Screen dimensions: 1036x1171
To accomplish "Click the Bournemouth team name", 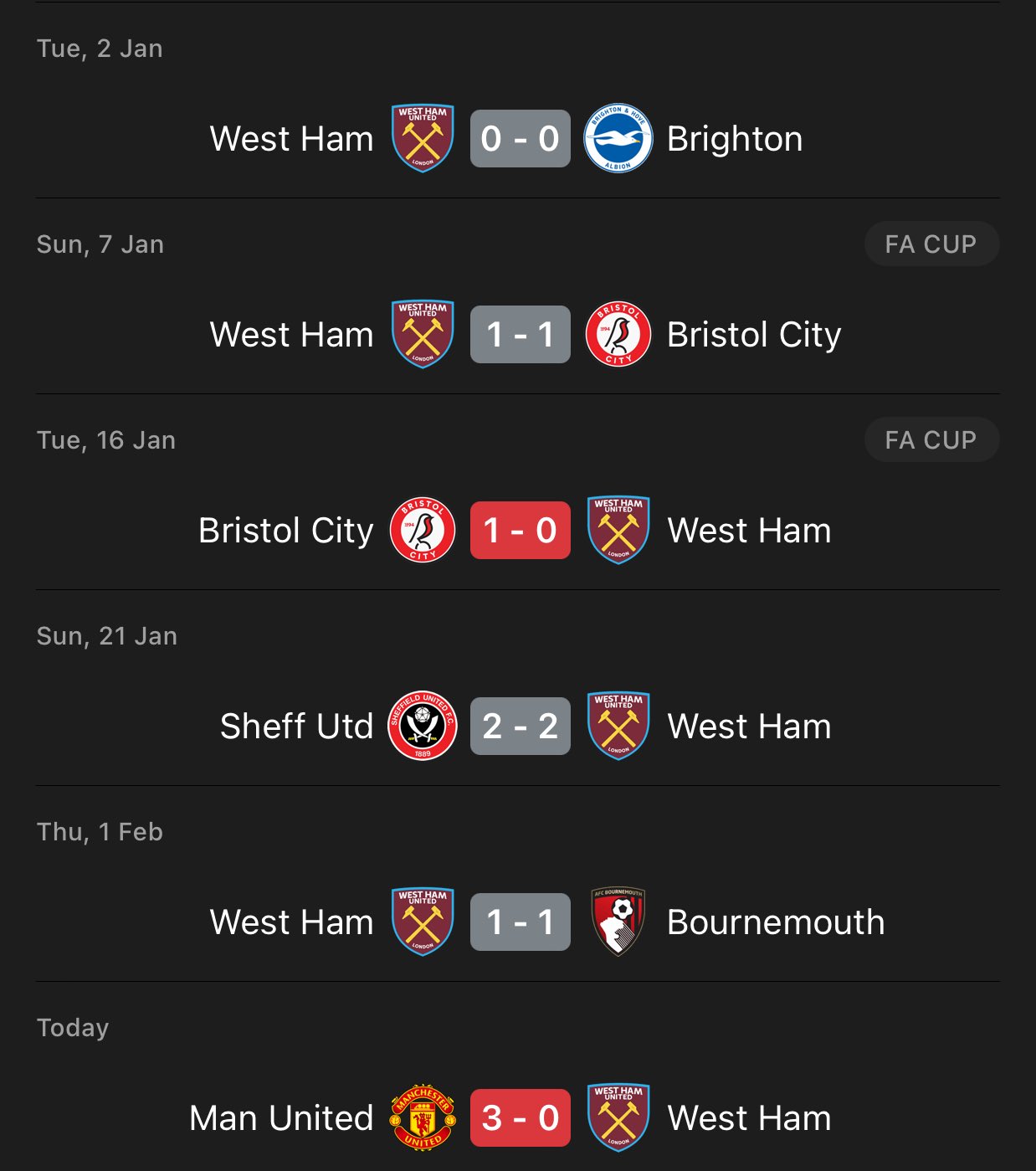I will point(776,922).
